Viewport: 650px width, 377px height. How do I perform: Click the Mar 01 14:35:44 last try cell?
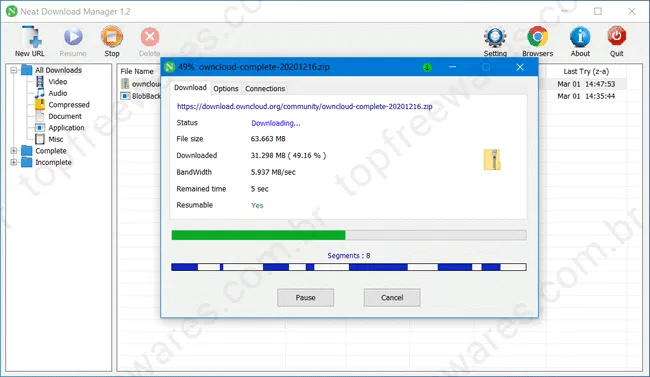(x=586, y=96)
